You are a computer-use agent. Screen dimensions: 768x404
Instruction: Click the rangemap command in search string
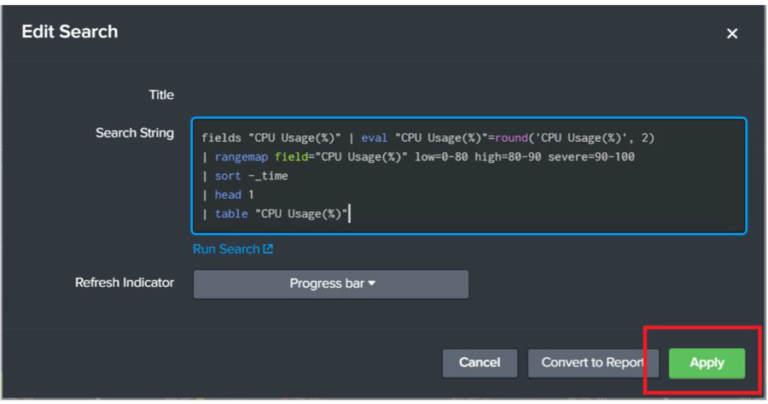coord(242,157)
